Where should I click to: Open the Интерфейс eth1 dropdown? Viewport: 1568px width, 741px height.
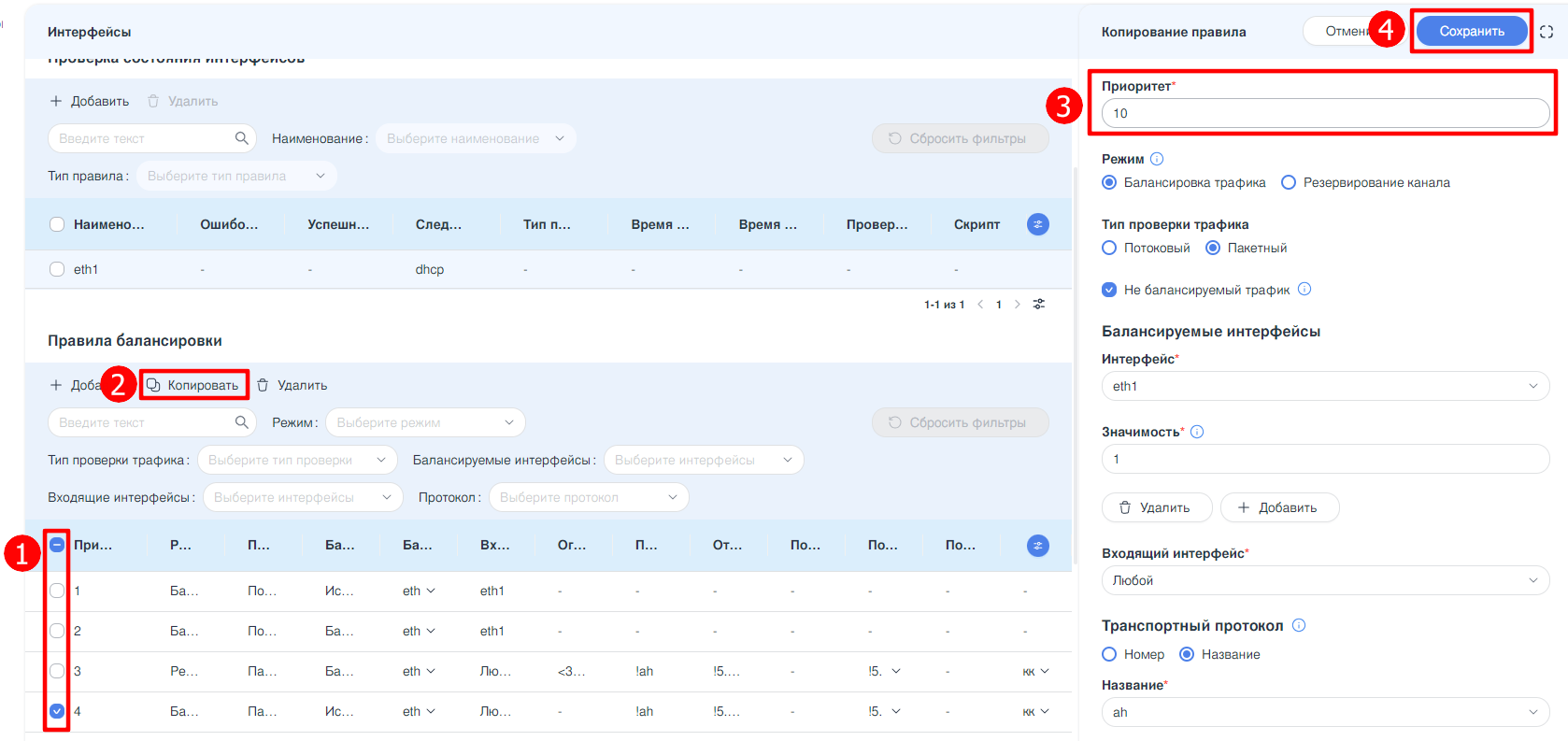pyautogui.click(x=1325, y=386)
